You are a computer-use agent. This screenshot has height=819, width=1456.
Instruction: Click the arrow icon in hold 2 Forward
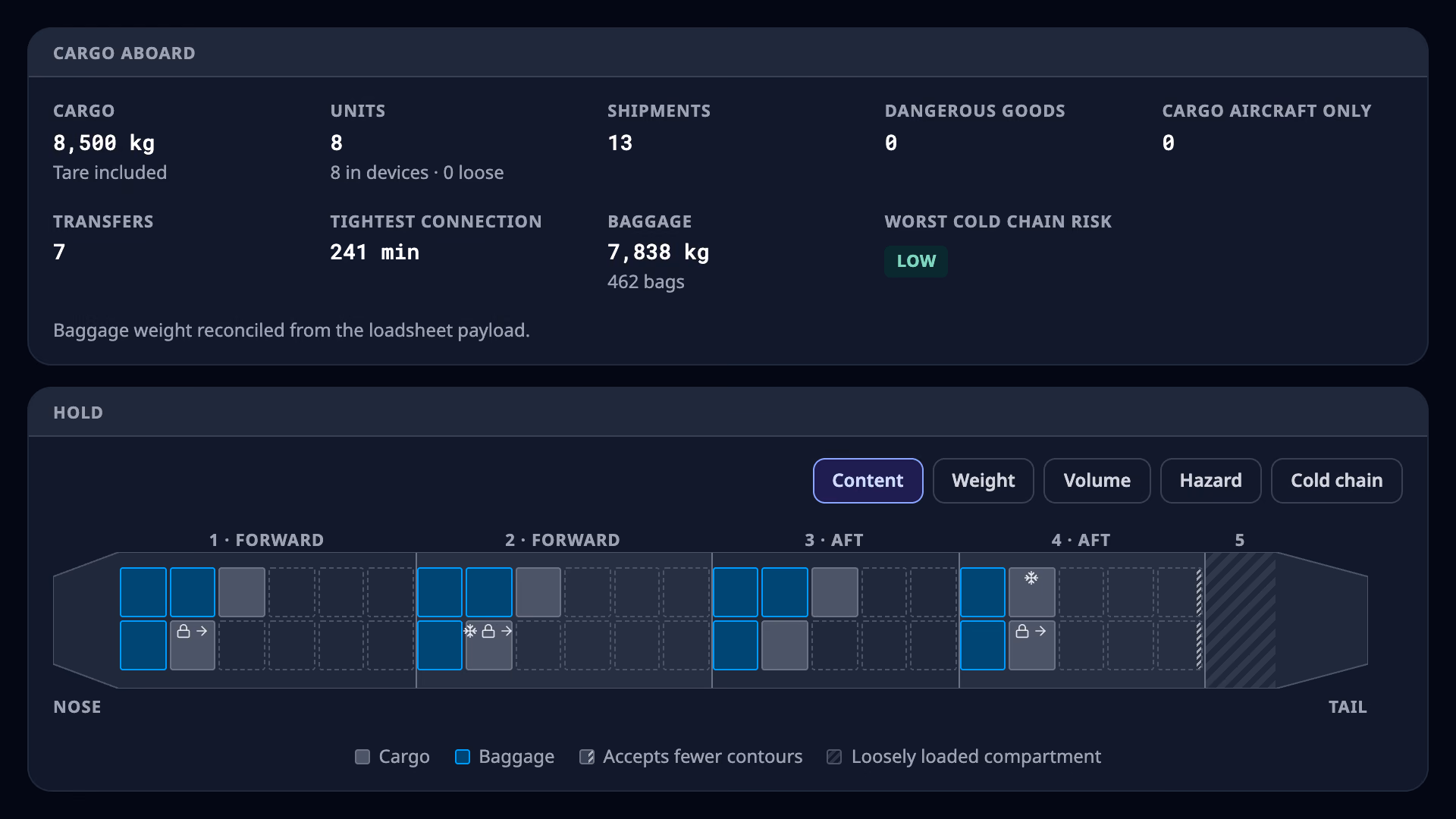coord(507,631)
